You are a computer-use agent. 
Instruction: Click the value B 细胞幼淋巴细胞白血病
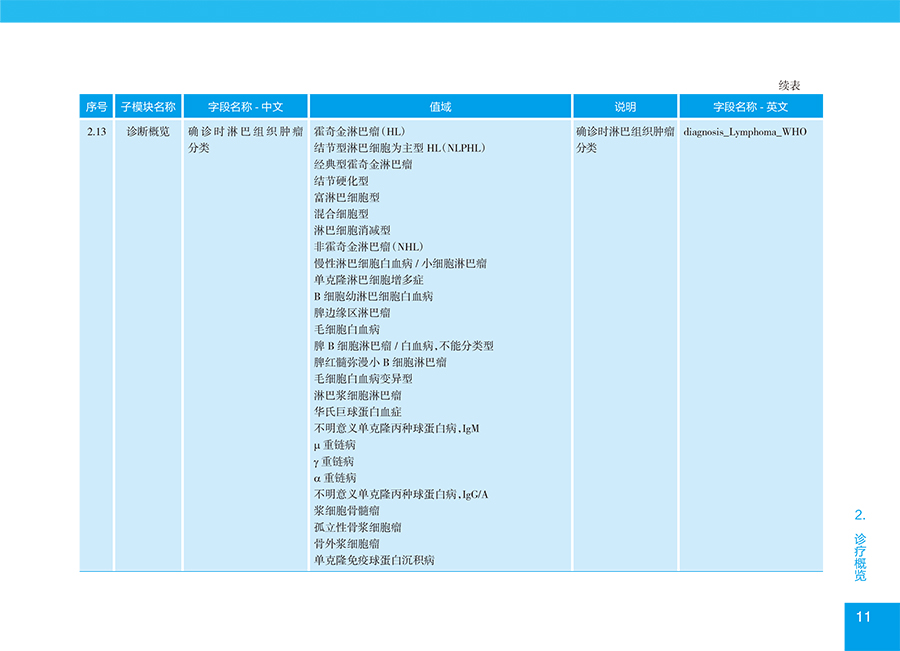(373, 296)
